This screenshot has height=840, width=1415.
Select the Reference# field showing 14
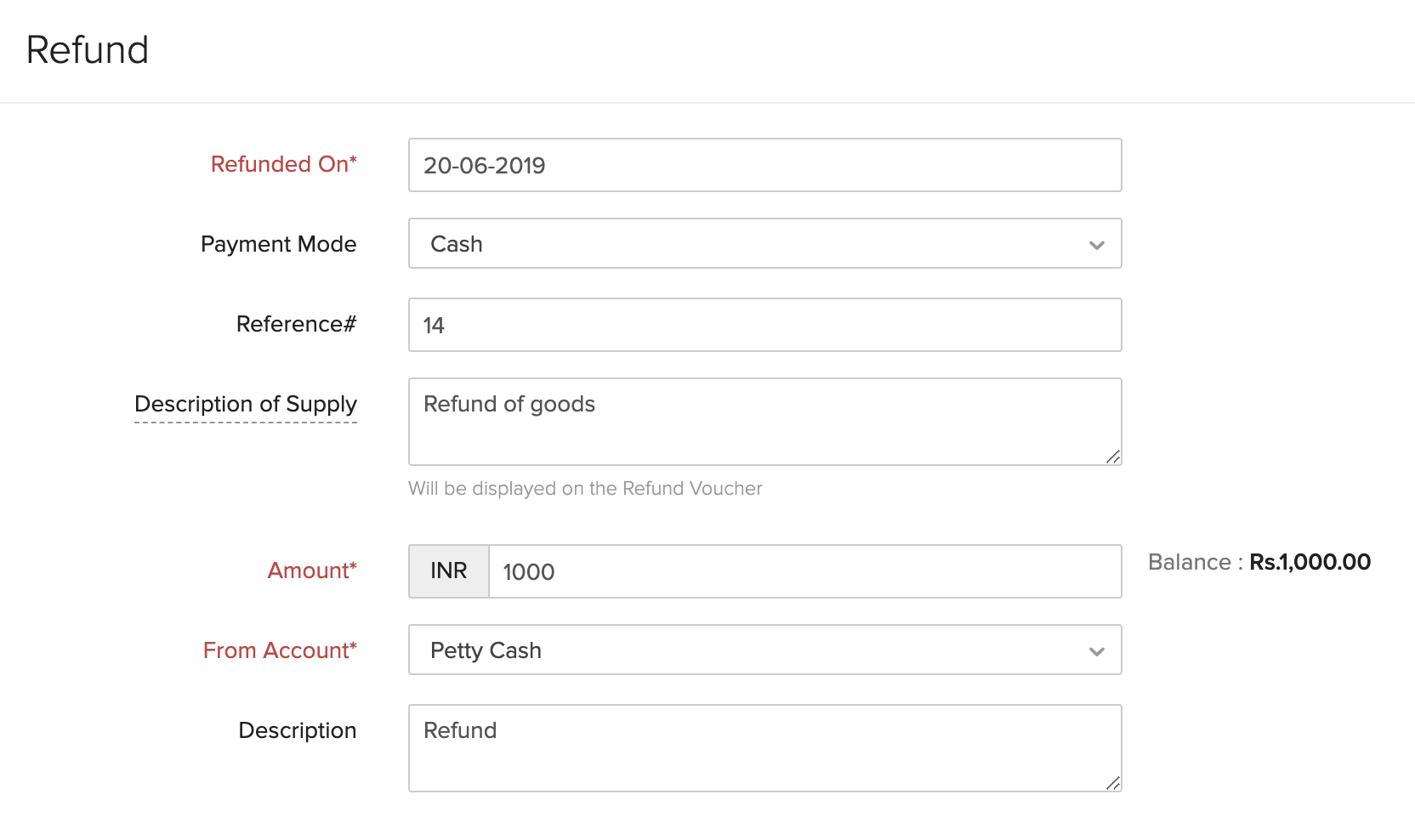click(x=764, y=325)
